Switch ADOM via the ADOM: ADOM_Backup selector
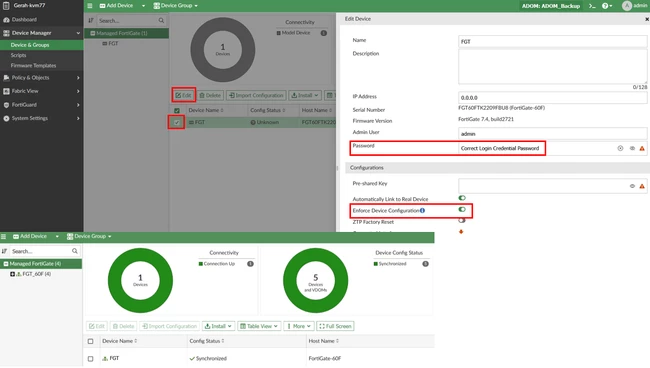This screenshot has height=368, width=650. point(551,6)
